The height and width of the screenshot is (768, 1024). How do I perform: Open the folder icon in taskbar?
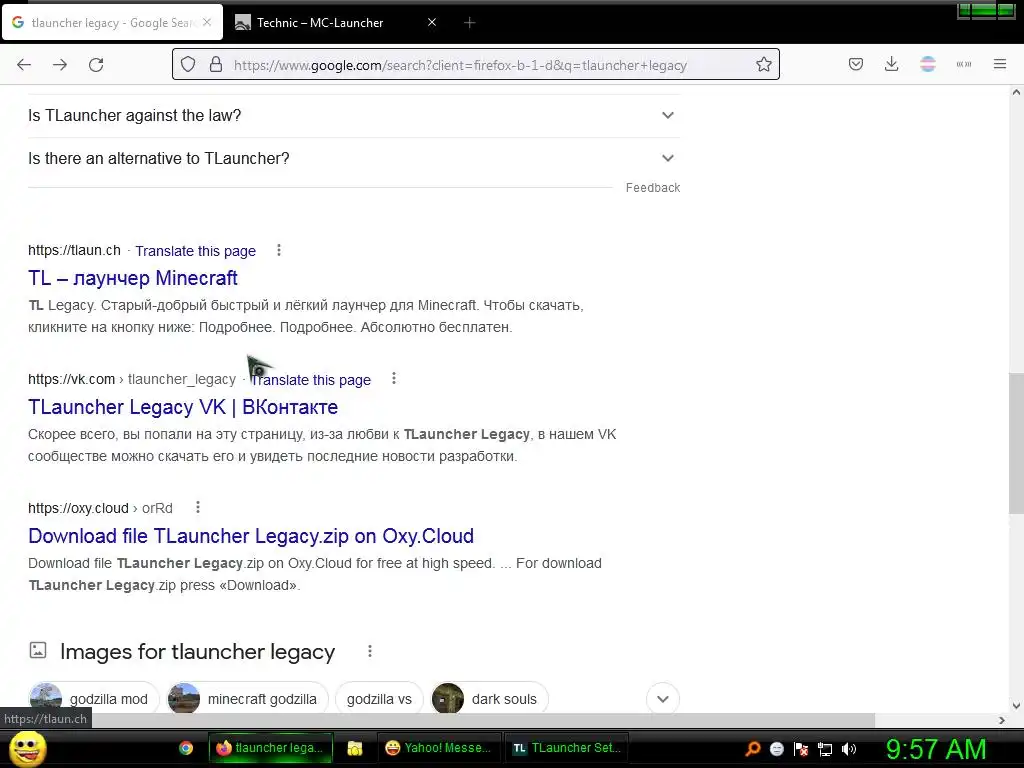pyautogui.click(x=355, y=748)
